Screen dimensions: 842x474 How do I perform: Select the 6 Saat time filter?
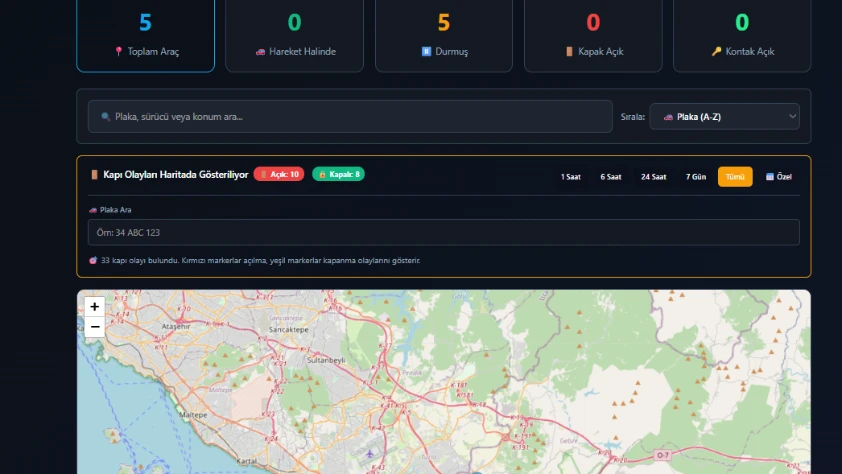click(x=610, y=177)
